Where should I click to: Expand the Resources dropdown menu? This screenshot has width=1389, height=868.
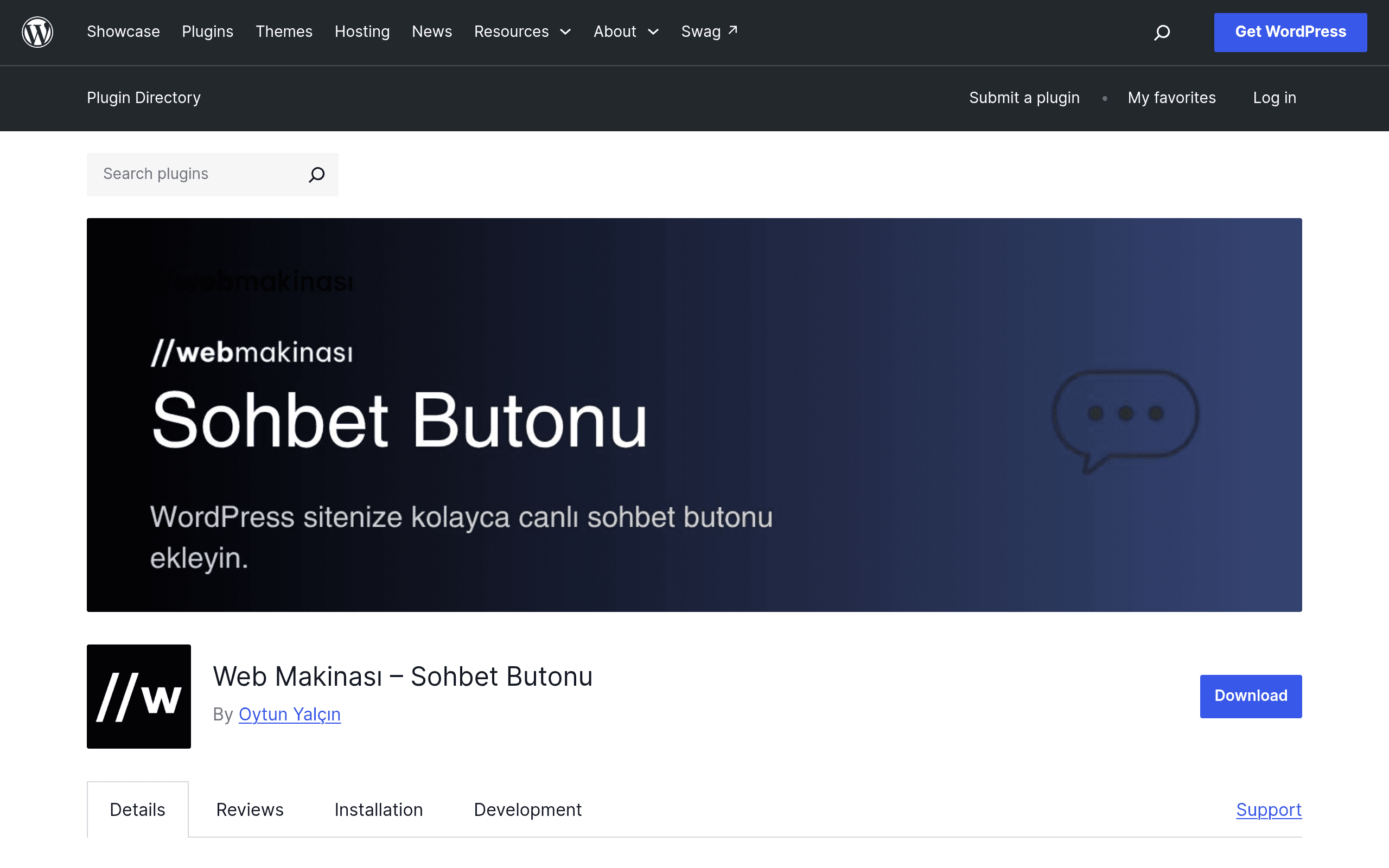pos(523,31)
